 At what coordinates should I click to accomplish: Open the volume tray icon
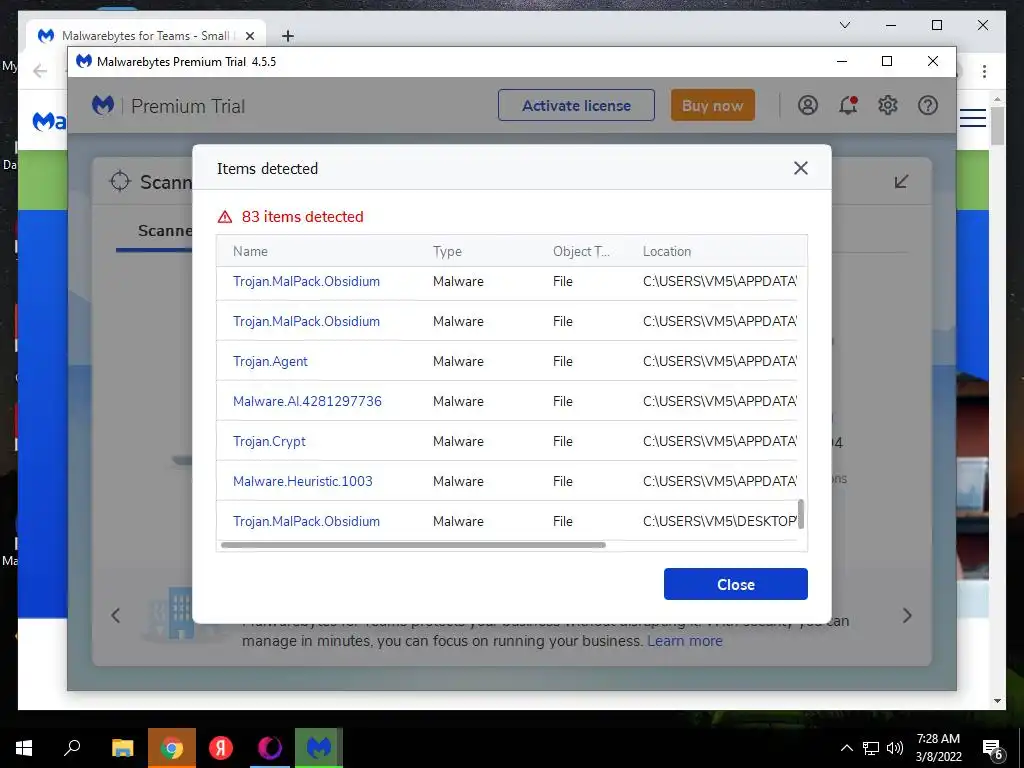tap(895, 748)
